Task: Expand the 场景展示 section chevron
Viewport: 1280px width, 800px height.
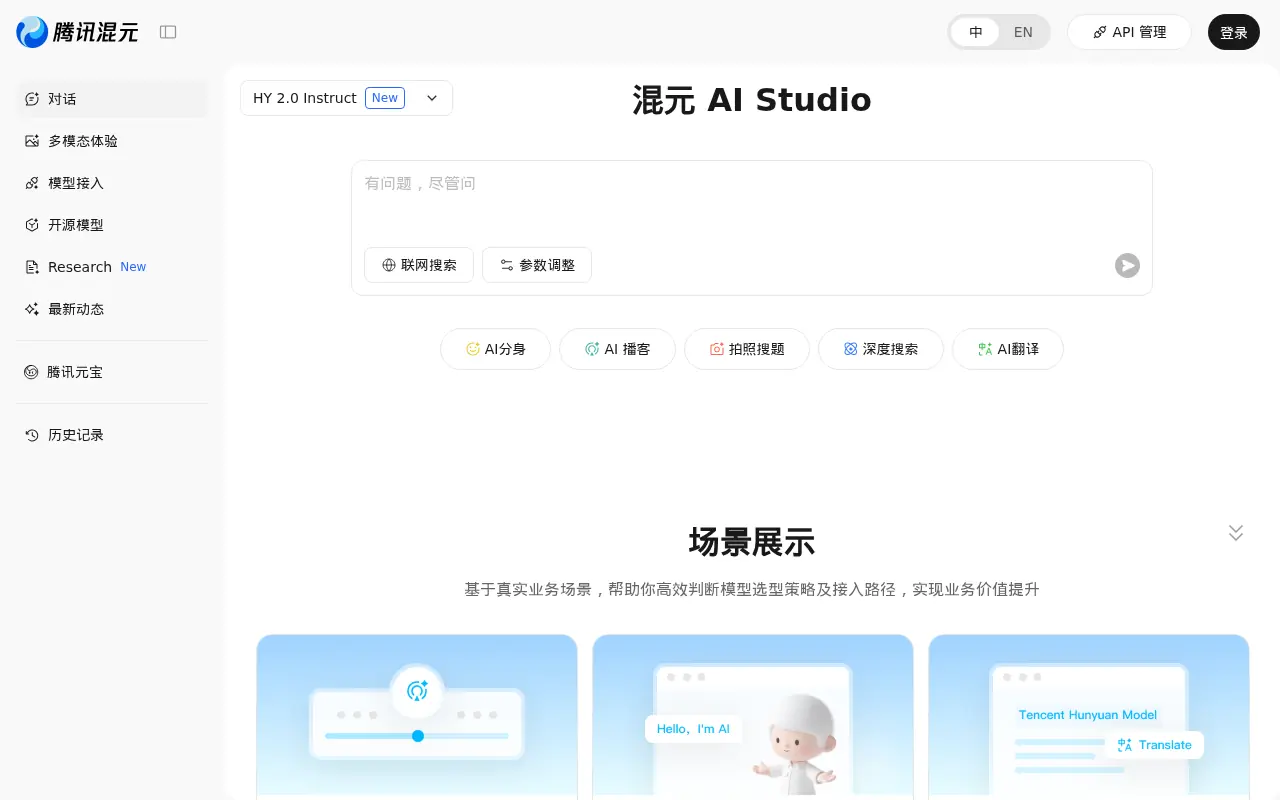Action: (x=1236, y=533)
